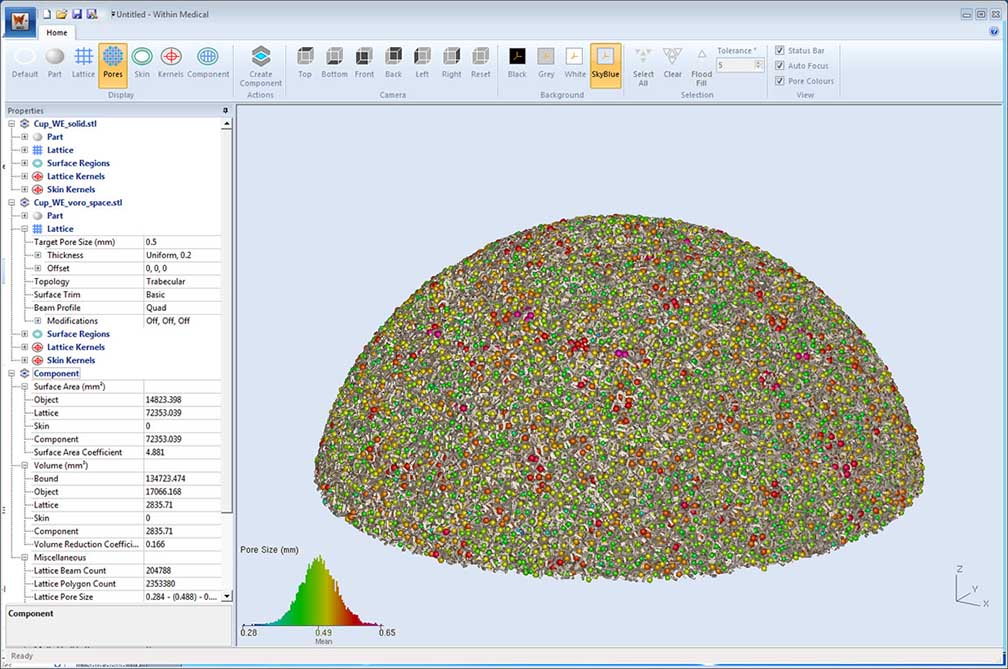Open the Within Medical application menu

point(20,20)
